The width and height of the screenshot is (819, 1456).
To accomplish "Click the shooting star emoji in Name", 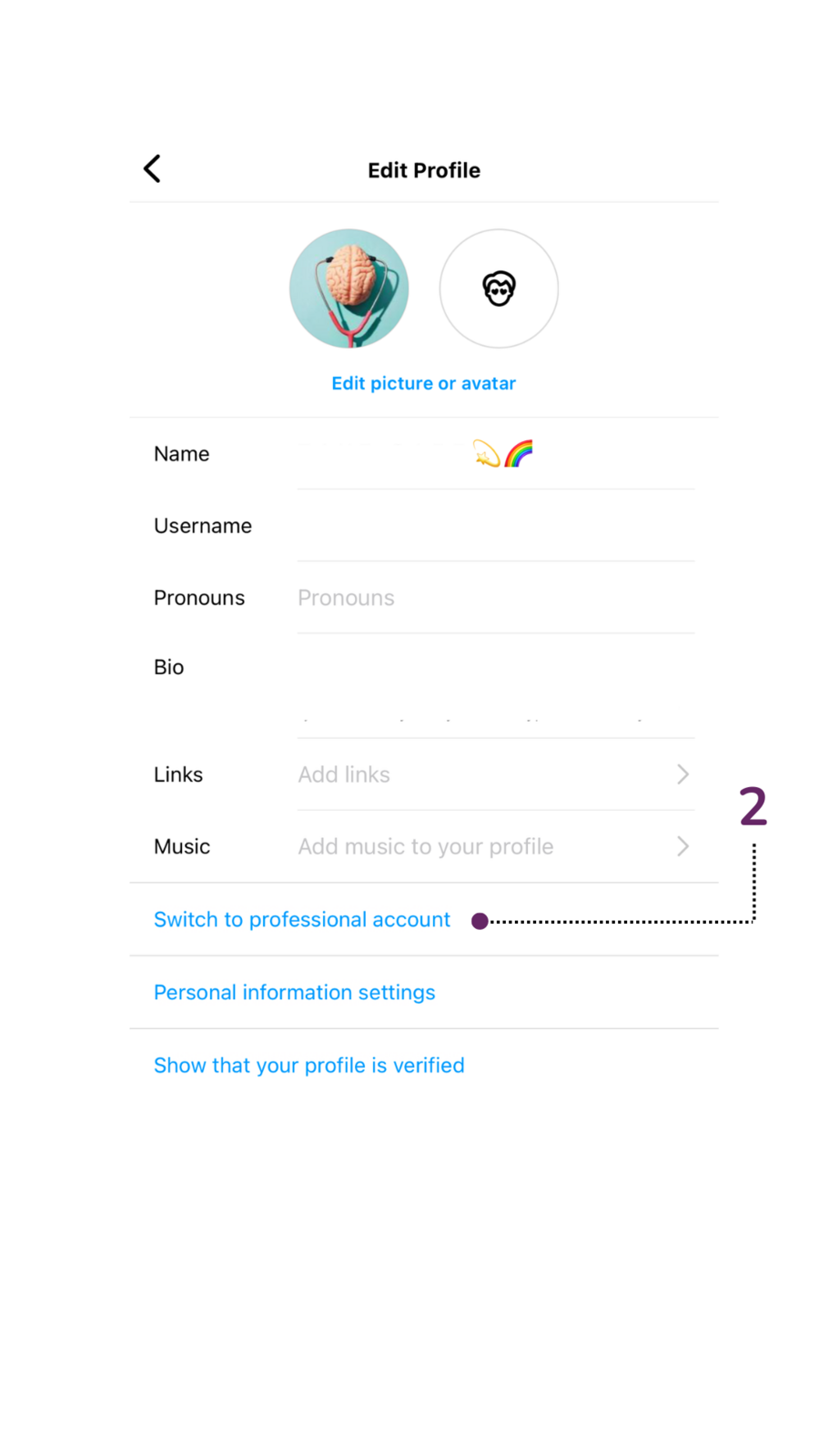I will pos(487,453).
